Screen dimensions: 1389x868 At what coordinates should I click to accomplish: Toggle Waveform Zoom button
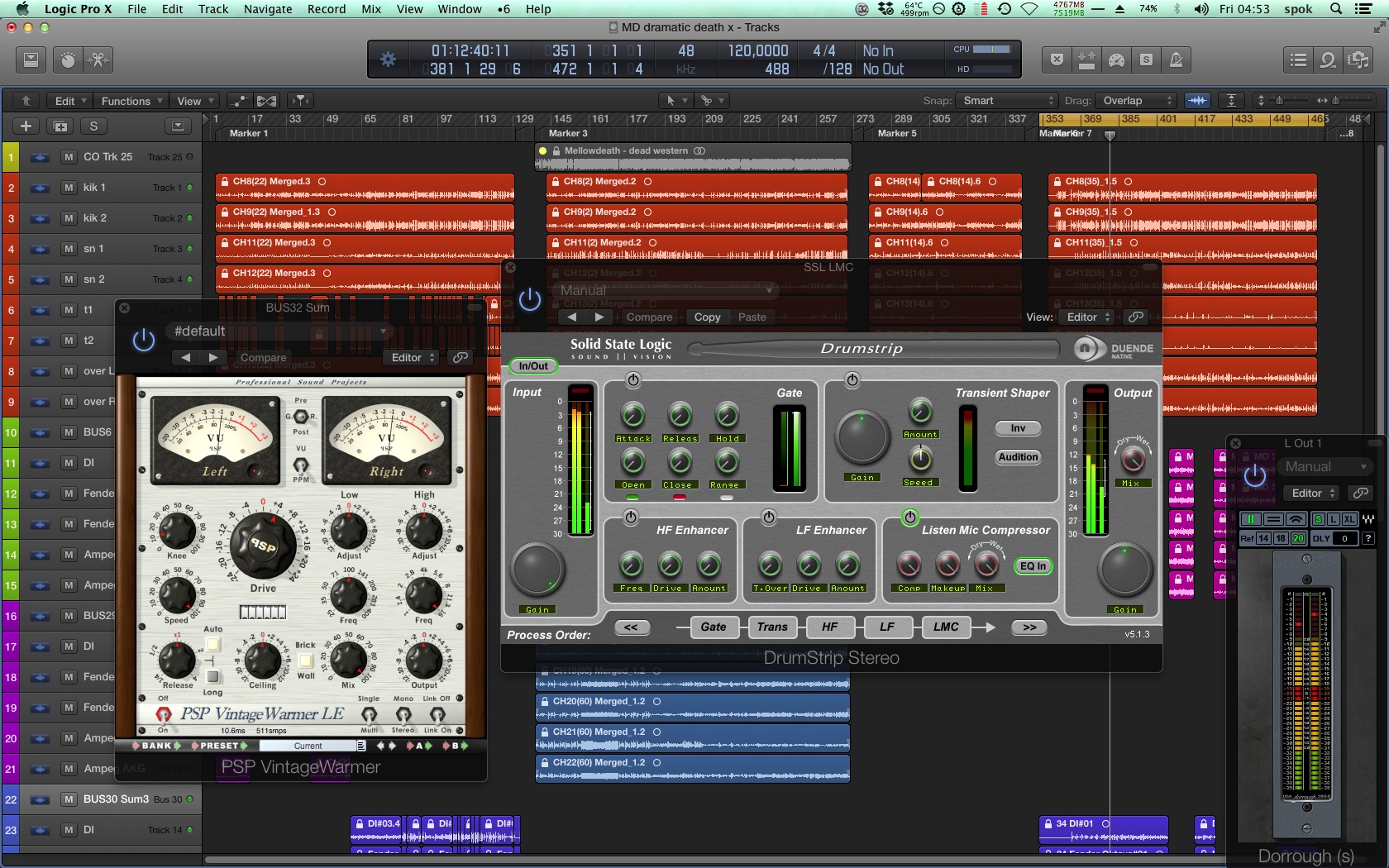pos(1197,101)
